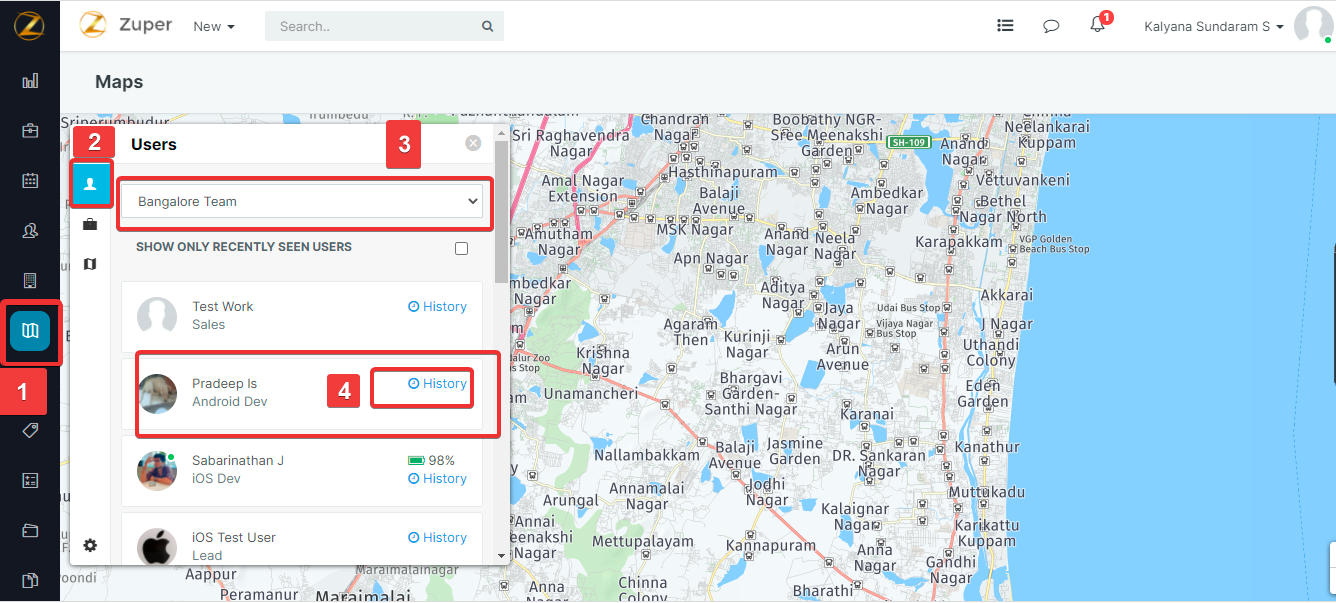Viewport: 1336px width, 603px height.
Task: Toggle Show Only Recently Seen Users checkbox
Action: (461, 248)
